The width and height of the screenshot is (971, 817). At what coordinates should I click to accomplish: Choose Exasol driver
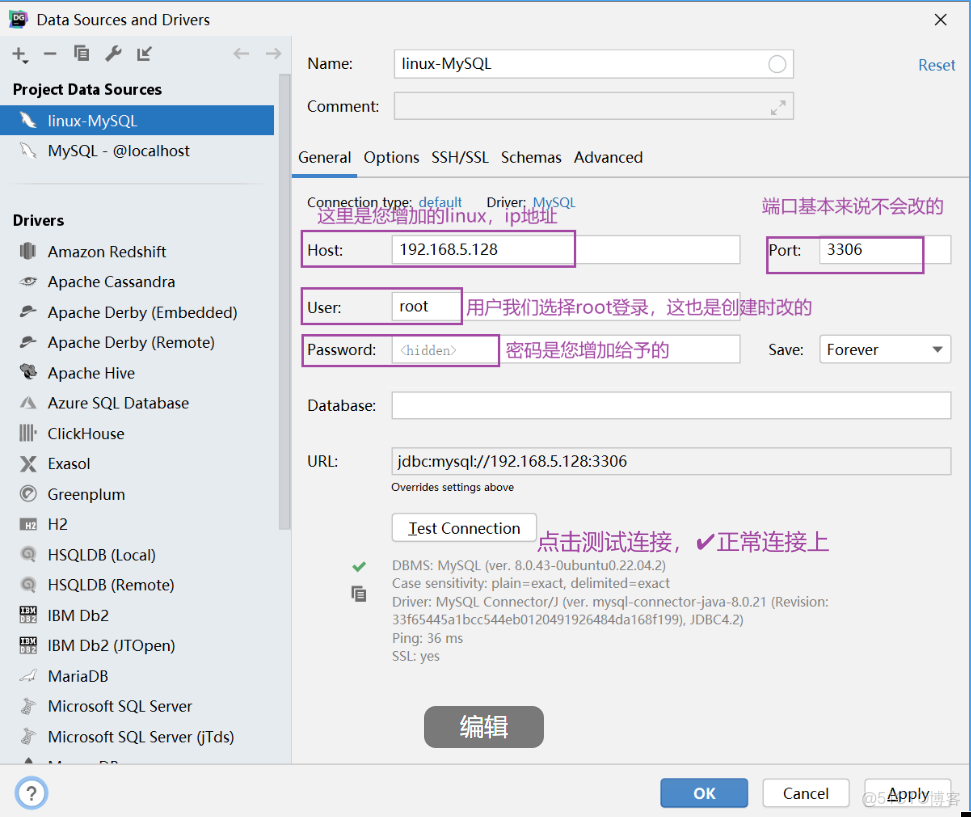[x=69, y=464]
